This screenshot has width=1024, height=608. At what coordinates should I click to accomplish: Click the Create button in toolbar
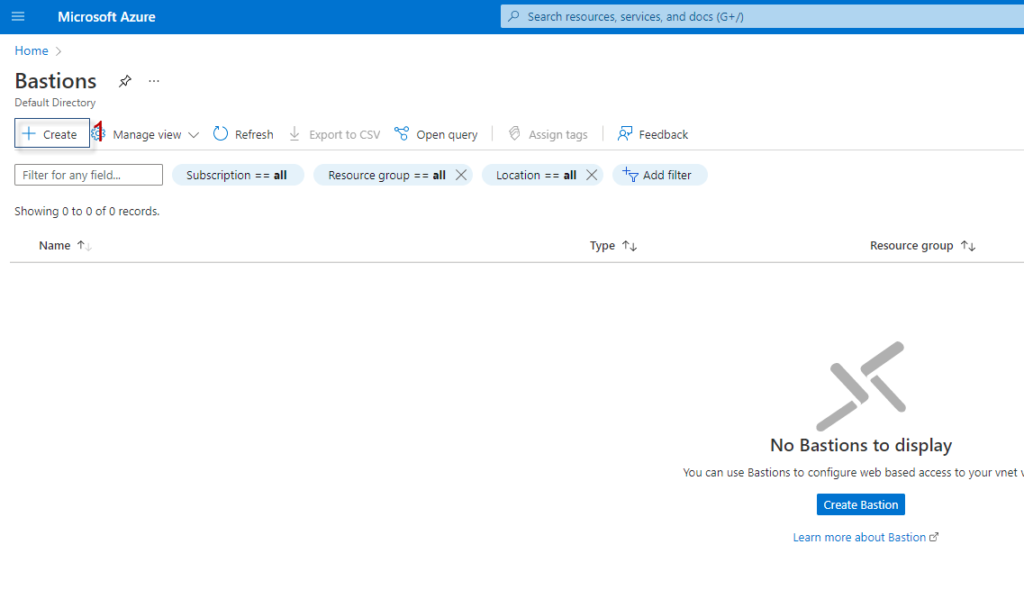[52, 133]
